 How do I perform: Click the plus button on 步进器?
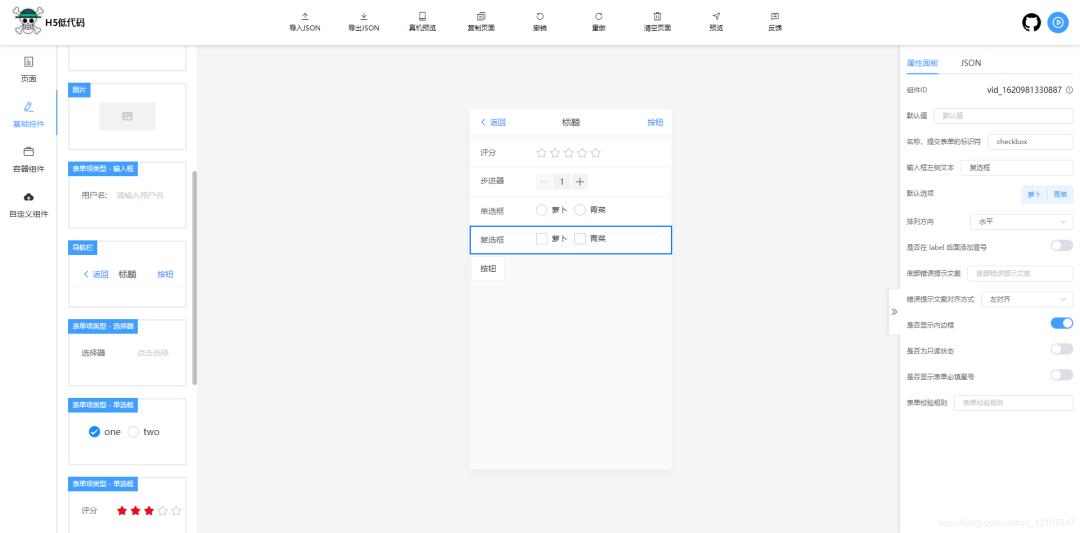pos(580,182)
